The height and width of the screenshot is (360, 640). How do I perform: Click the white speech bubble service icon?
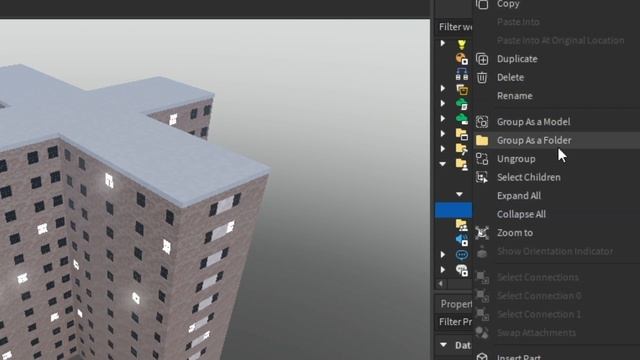pyautogui.click(x=462, y=270)
